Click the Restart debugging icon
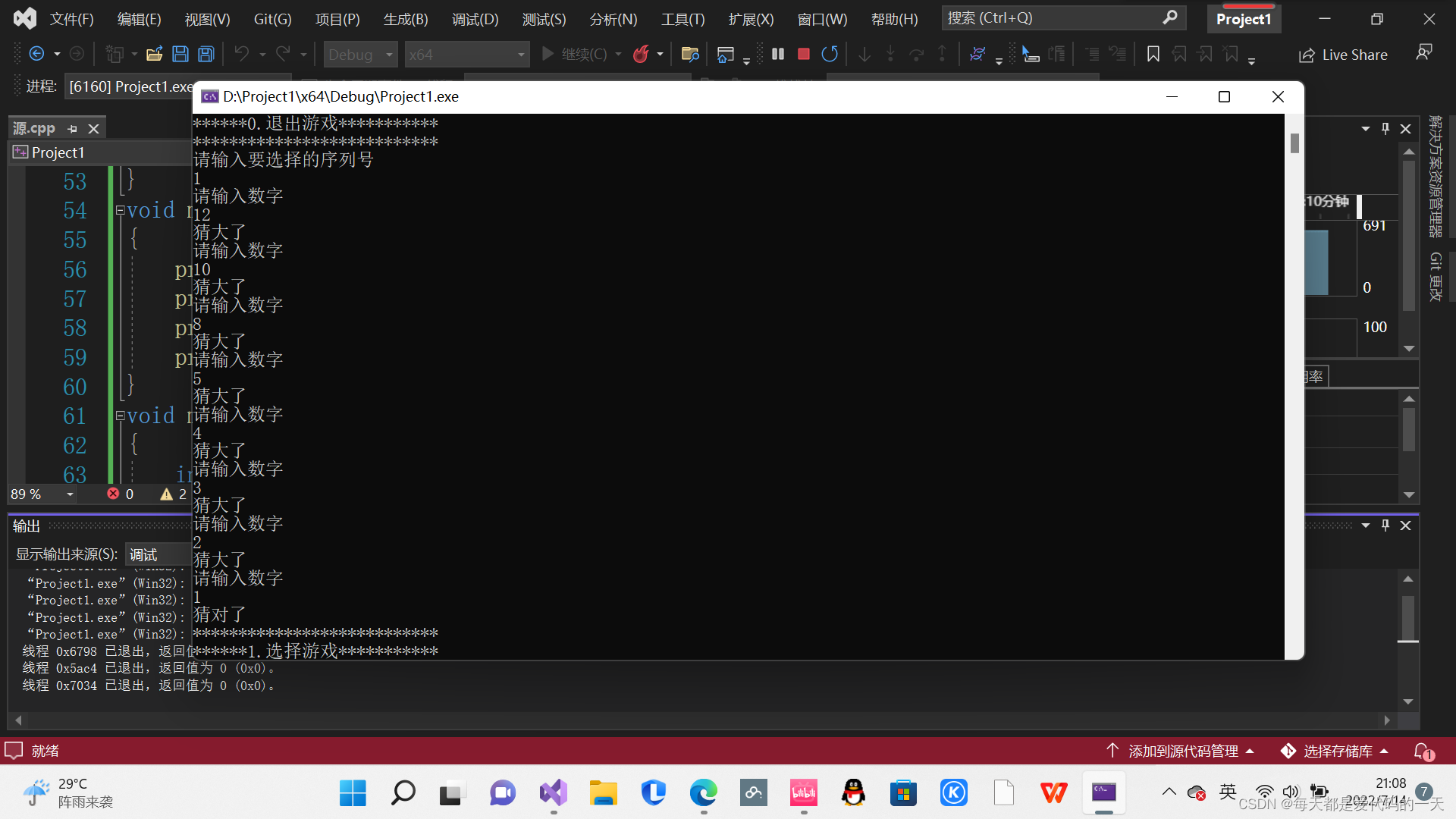1456x819 pixels. [x=830, y=54]
